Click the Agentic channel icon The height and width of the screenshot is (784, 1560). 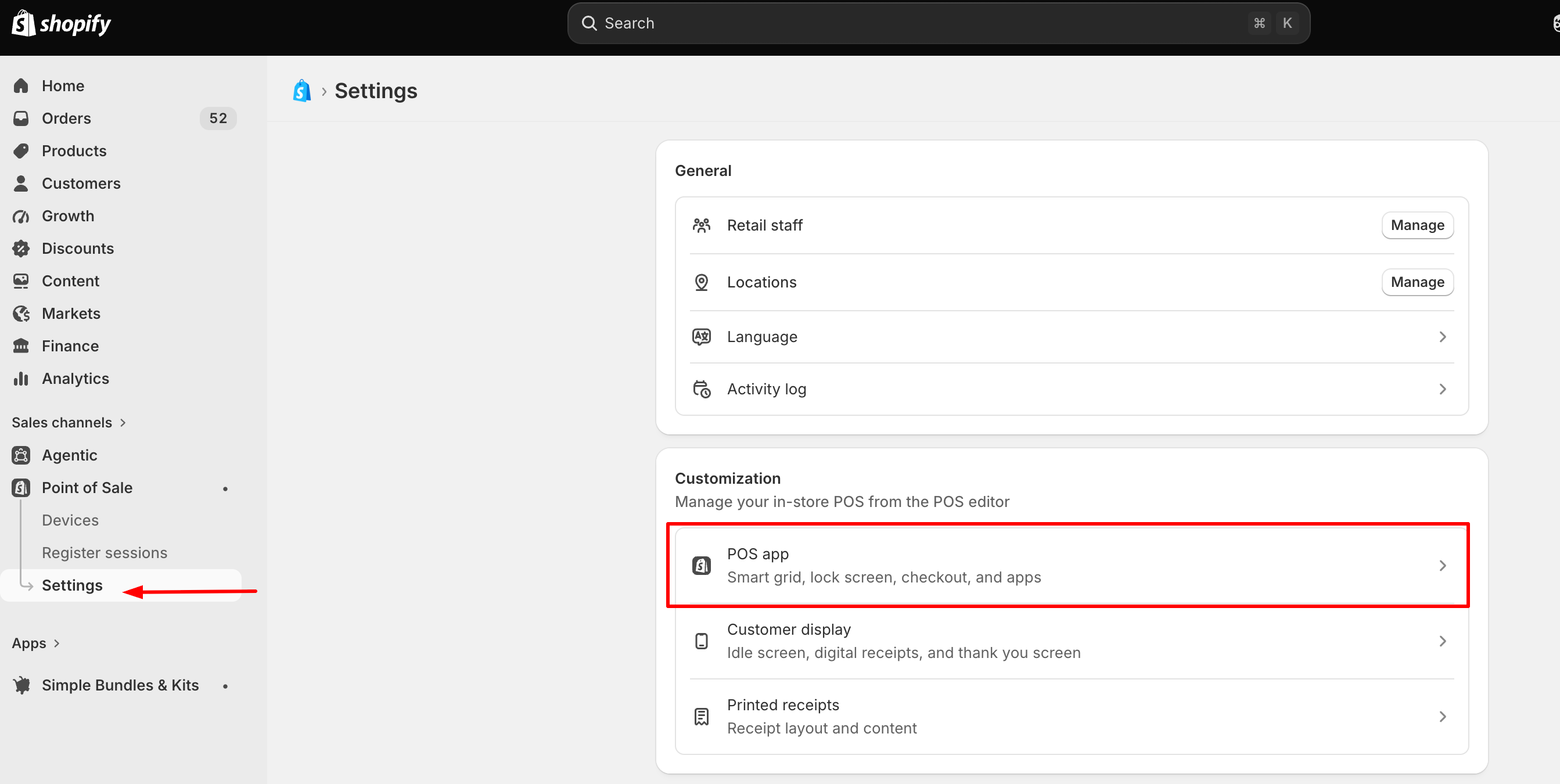[x=21, y=455]
